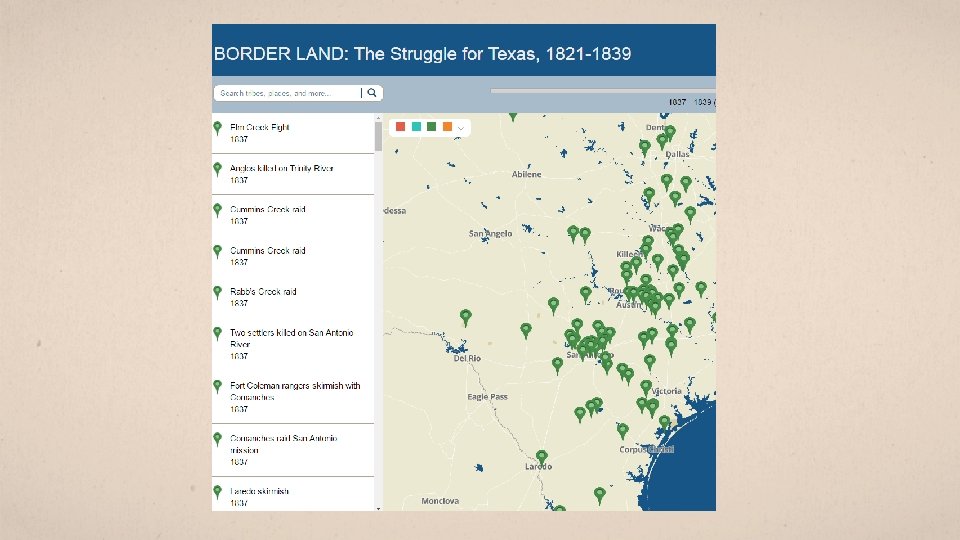Select the red legend color swatch
The height and width of the screenshot is (540, 960).
click(x=400, y=127)
